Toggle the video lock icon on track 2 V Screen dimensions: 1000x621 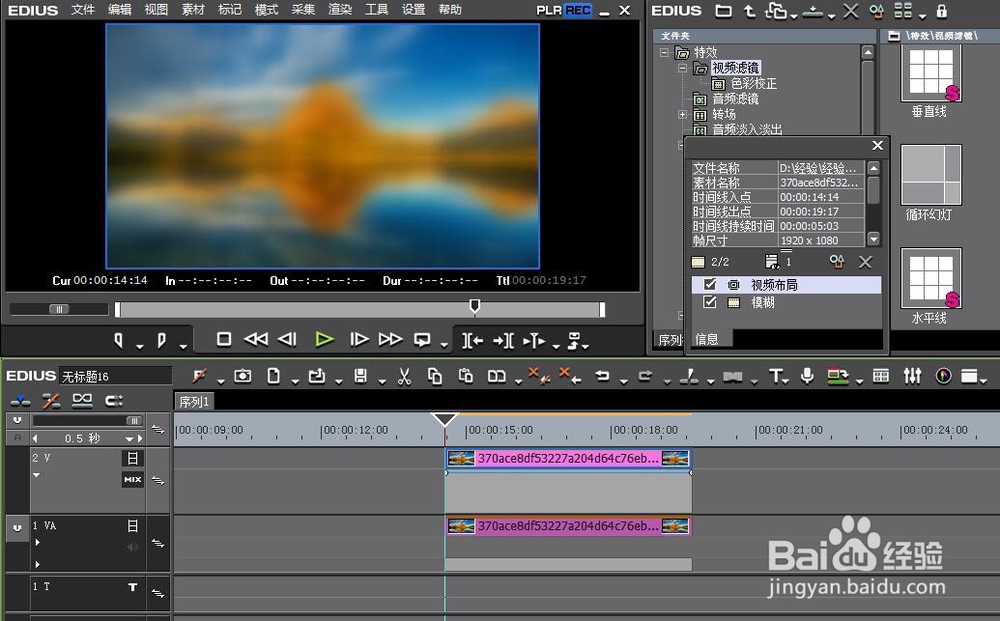[133, 458]
